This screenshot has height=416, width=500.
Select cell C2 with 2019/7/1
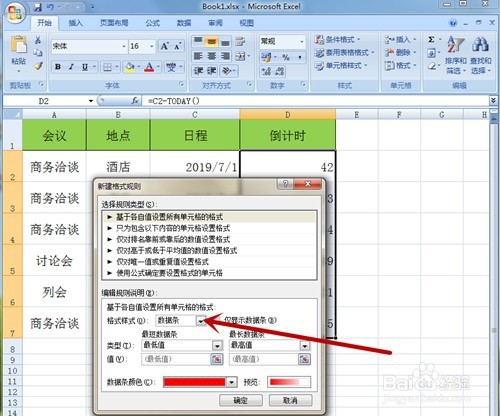195,166
